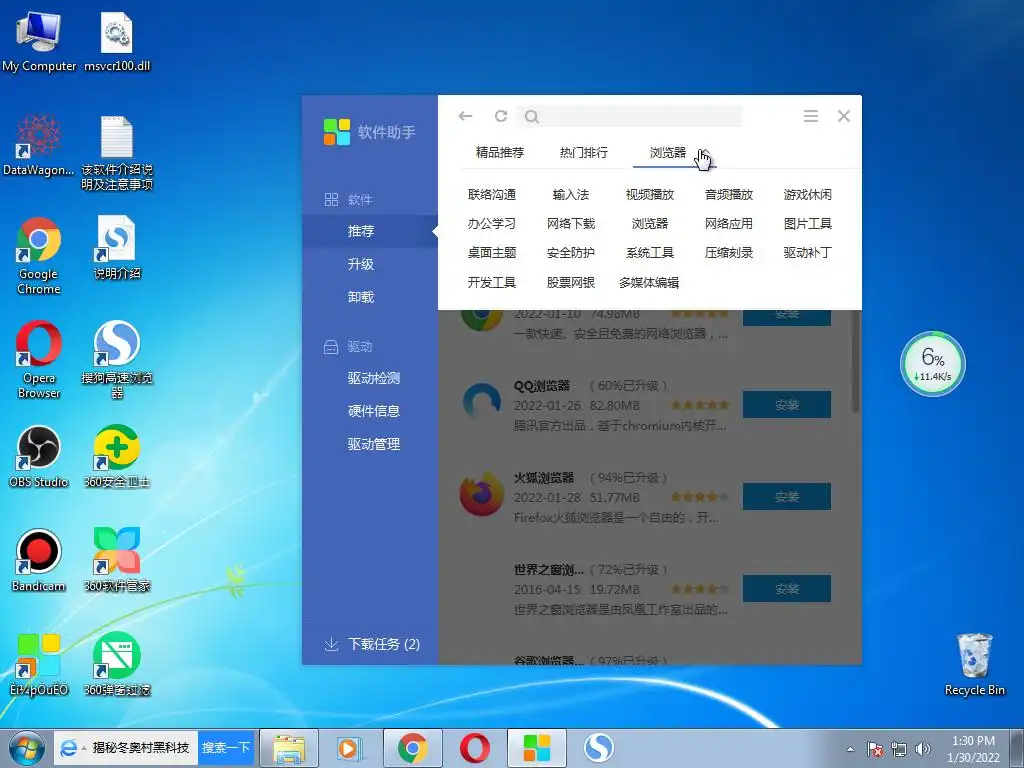This screenshot has width=1024, height=768.
Task: Click the refresh icon in 软件助手
Action: (501, 116)
